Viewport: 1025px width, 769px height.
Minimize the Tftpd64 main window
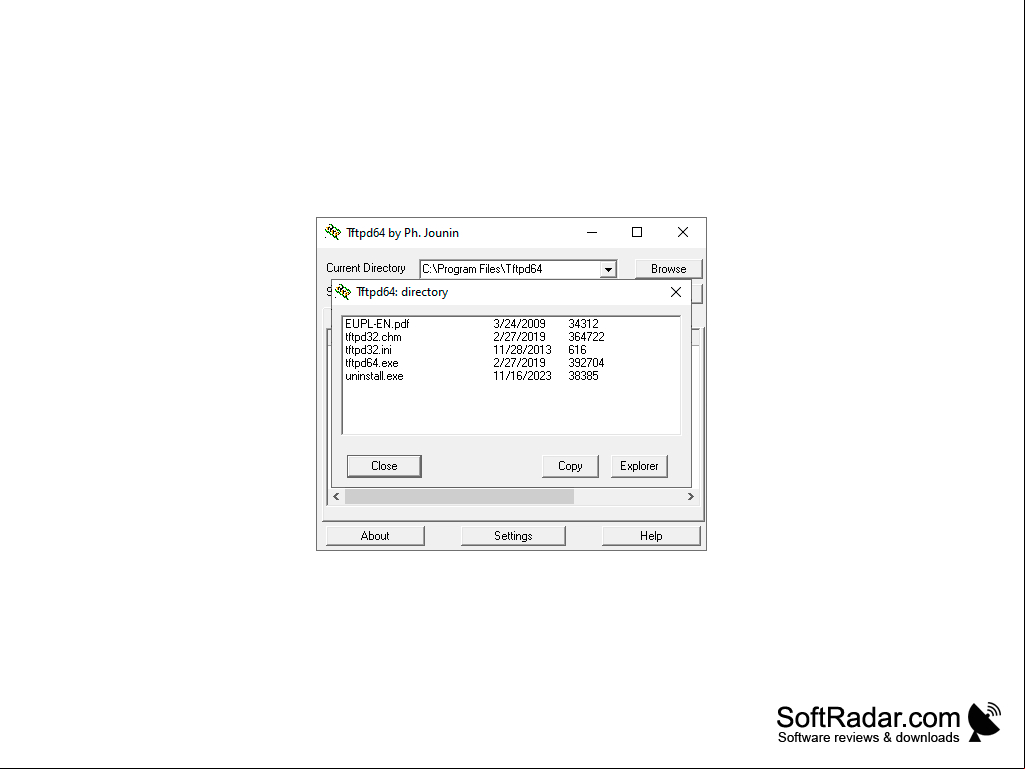(x=592, y=232)
